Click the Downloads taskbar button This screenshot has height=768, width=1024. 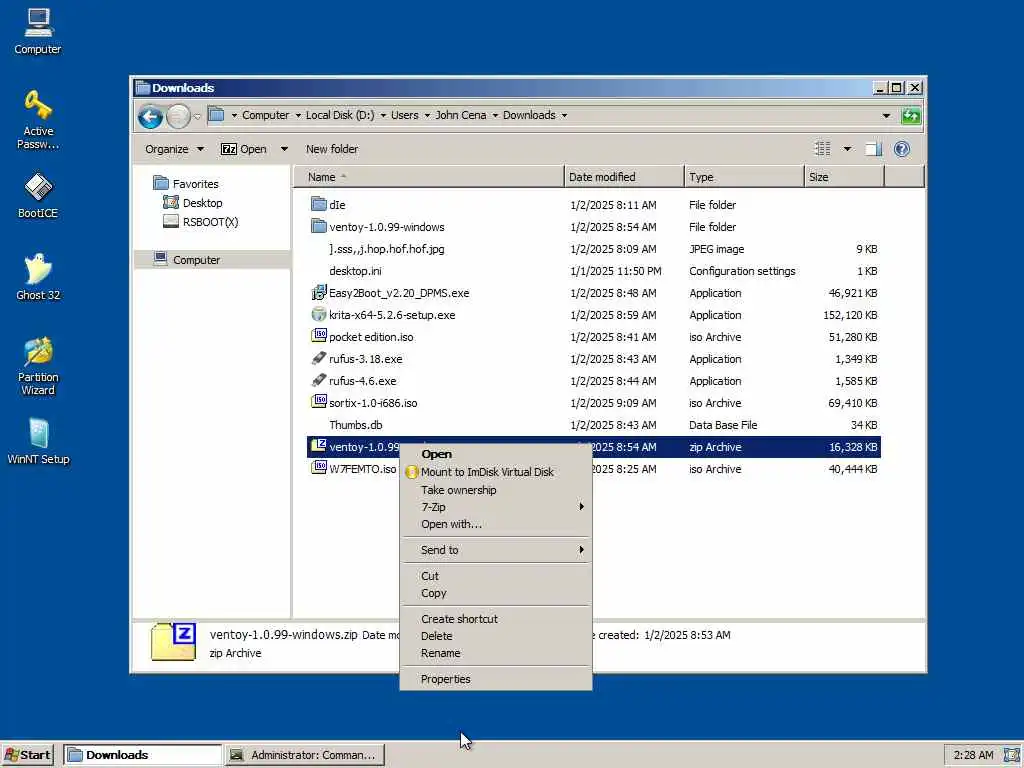142,755
